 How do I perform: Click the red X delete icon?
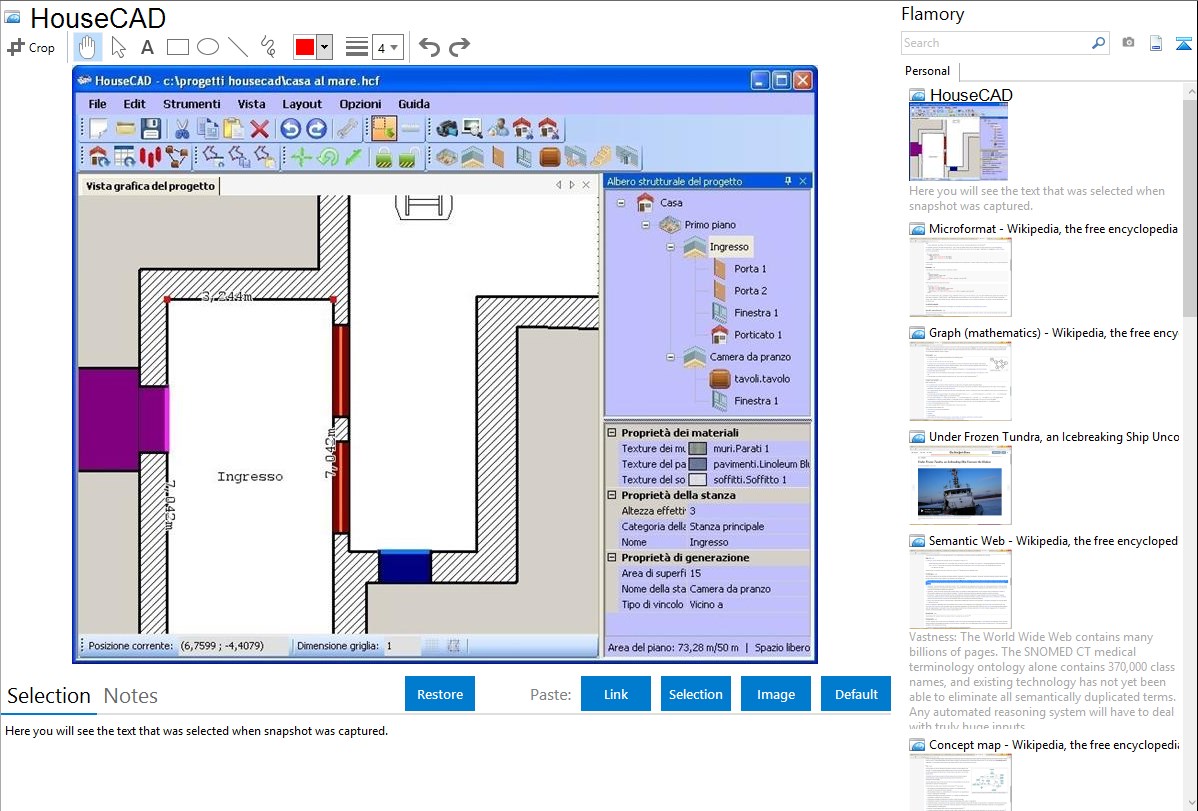click(x=260, y=128)
